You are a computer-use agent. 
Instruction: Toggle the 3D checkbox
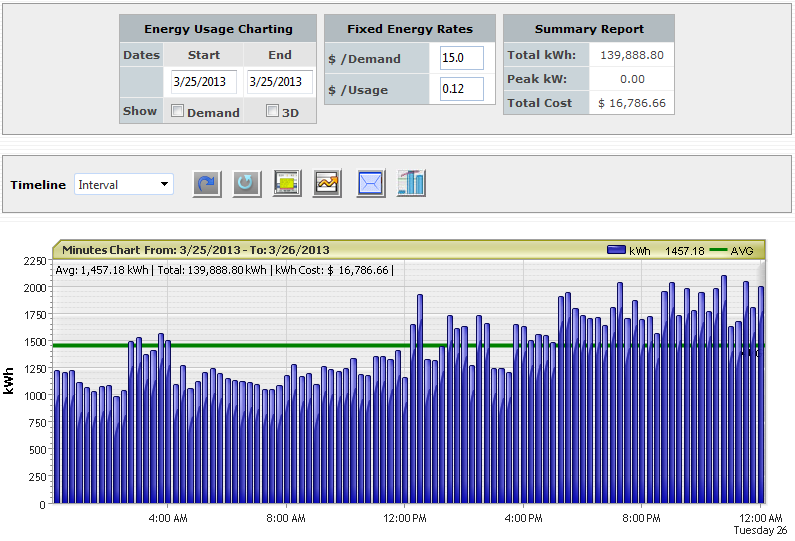(272, 111)
